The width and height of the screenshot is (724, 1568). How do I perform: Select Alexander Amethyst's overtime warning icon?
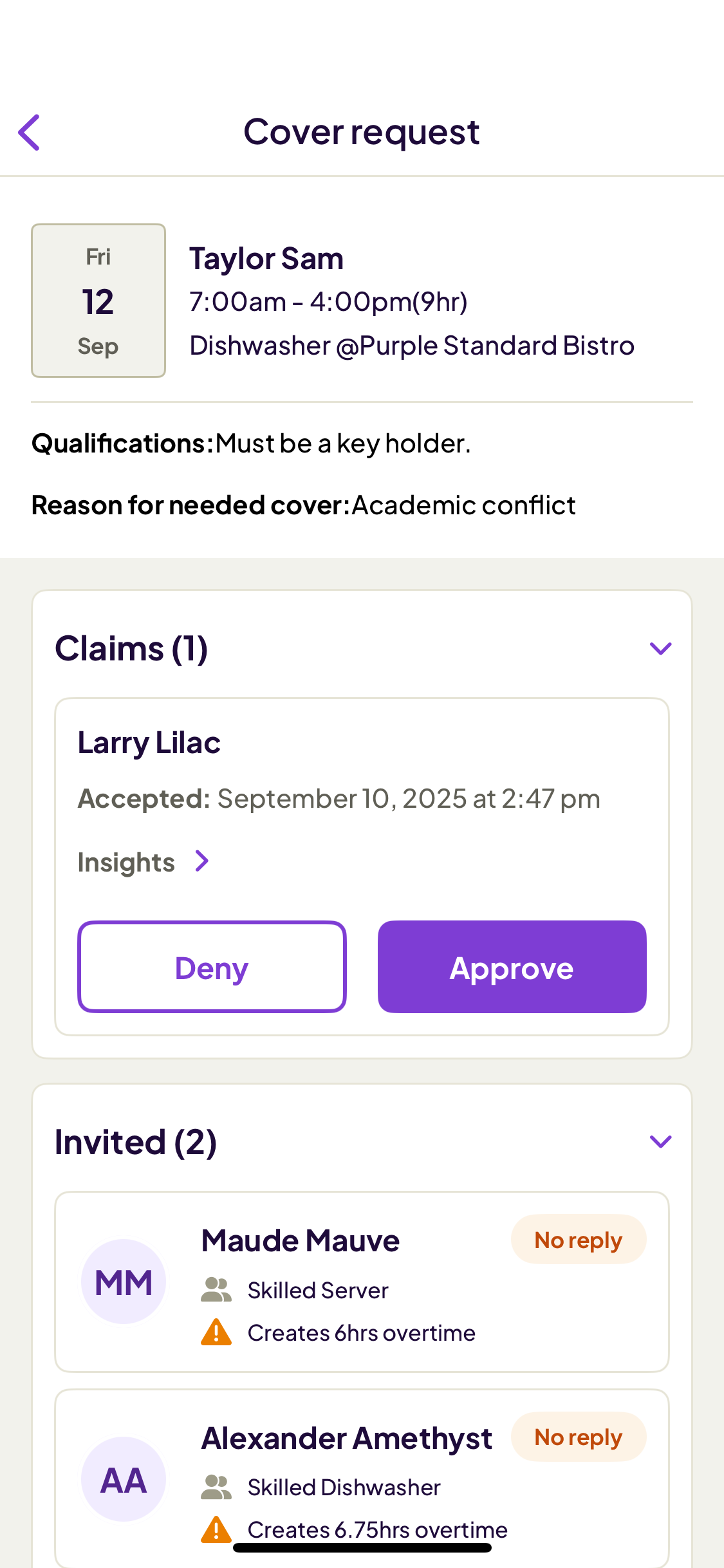coord(216,1529)
